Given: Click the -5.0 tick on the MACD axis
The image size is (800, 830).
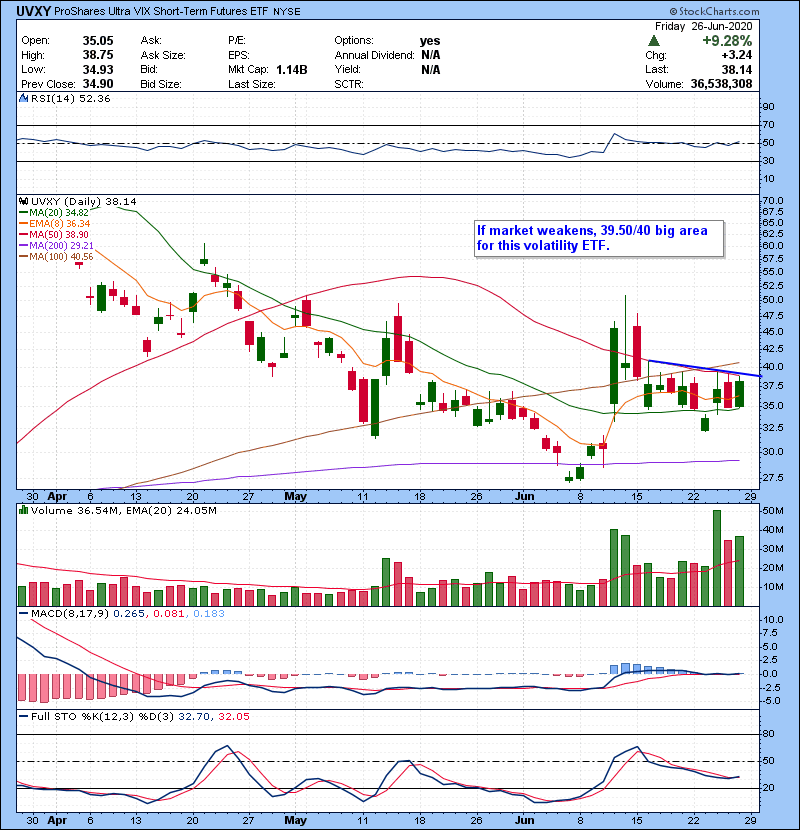Looking at the screenshot, I should point(771,701).
